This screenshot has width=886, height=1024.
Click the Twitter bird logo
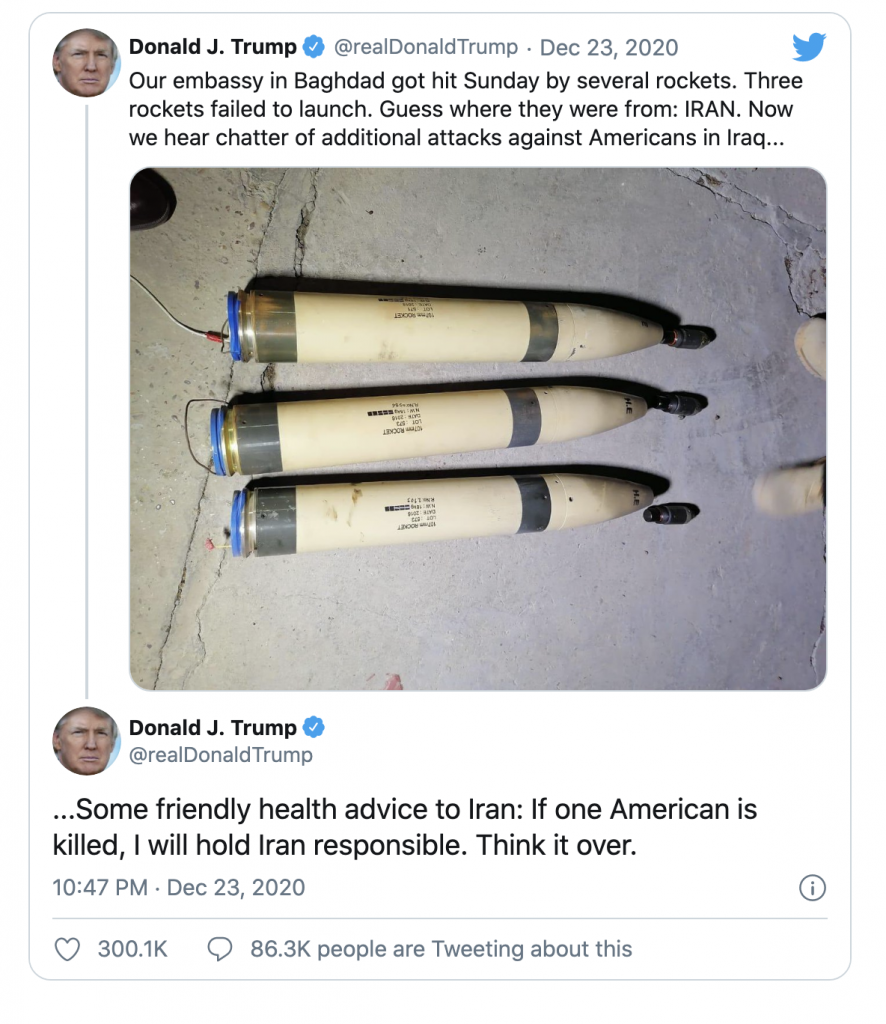pos(809,47)
